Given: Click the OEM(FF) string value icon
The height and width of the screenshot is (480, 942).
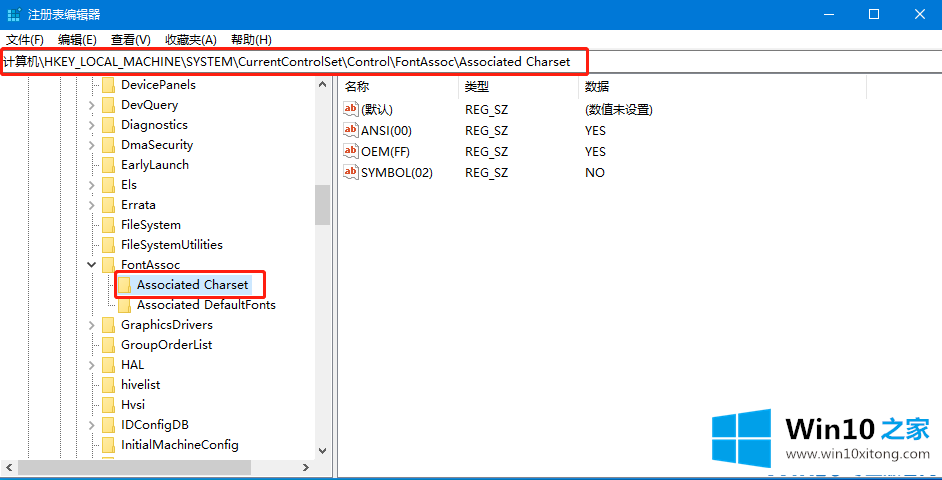Looking at the screenshot, I should click(x=350, y=151).
